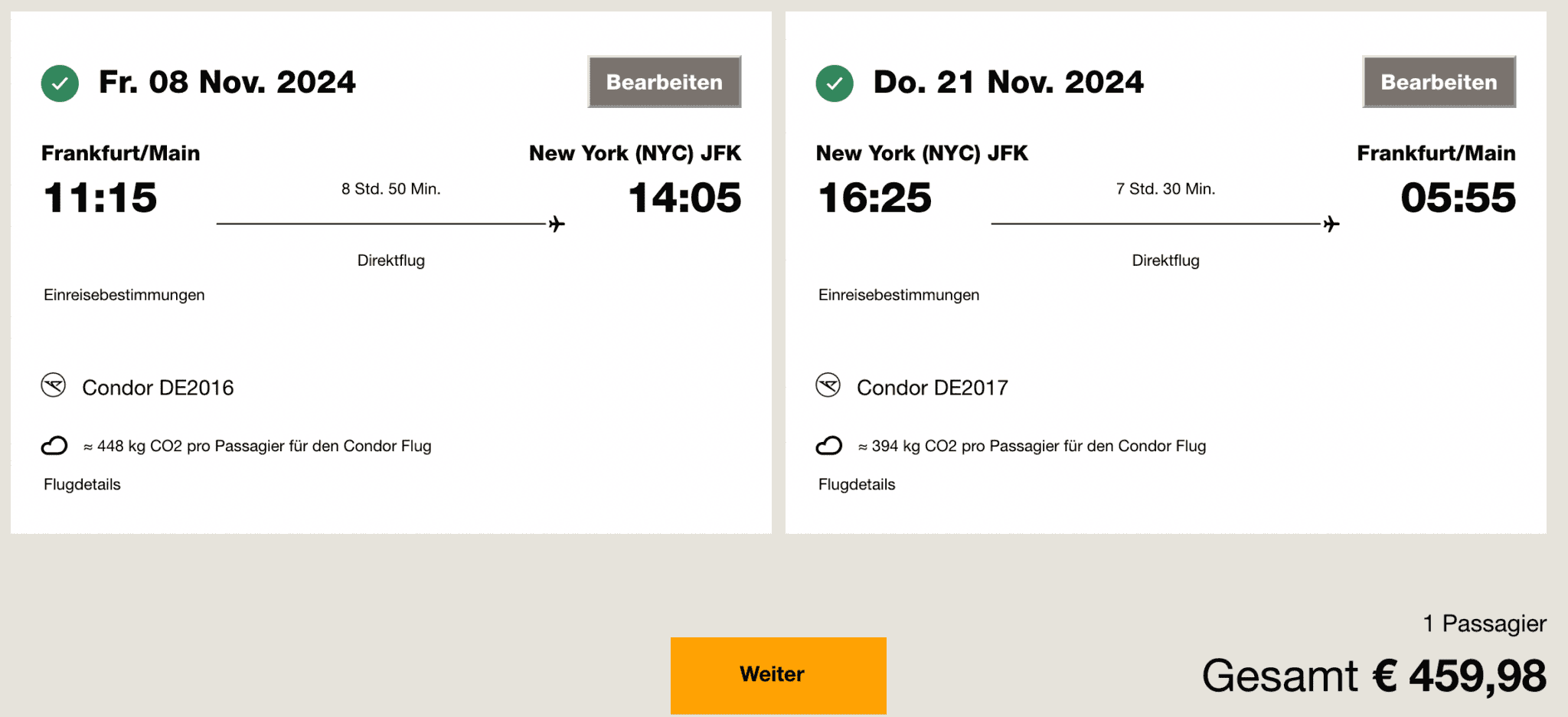Image resolution: width=1568 pixels, height=717 pixels.
Task: Click the Gesamt € 459,98 total price
Action: (x=1374, y=676)
